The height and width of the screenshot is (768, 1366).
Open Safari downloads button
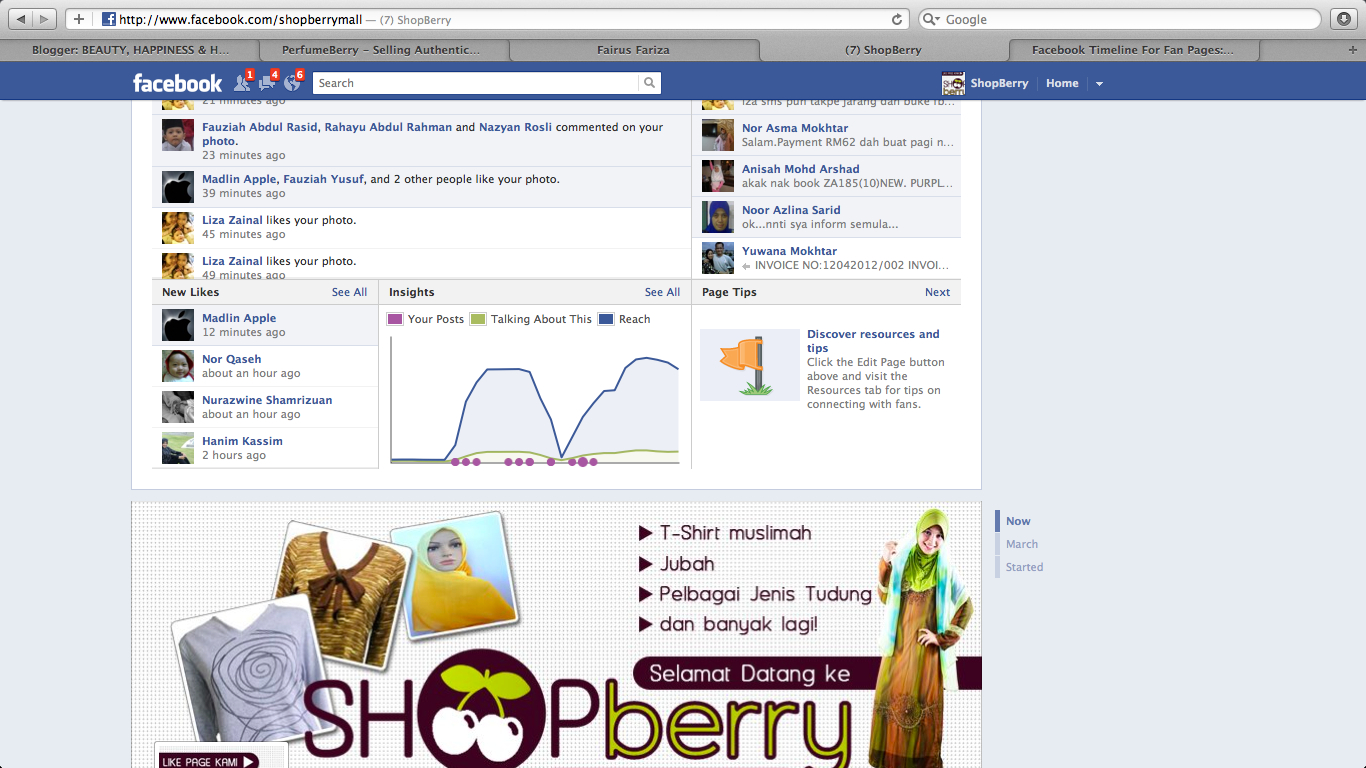coord(1343,19)
